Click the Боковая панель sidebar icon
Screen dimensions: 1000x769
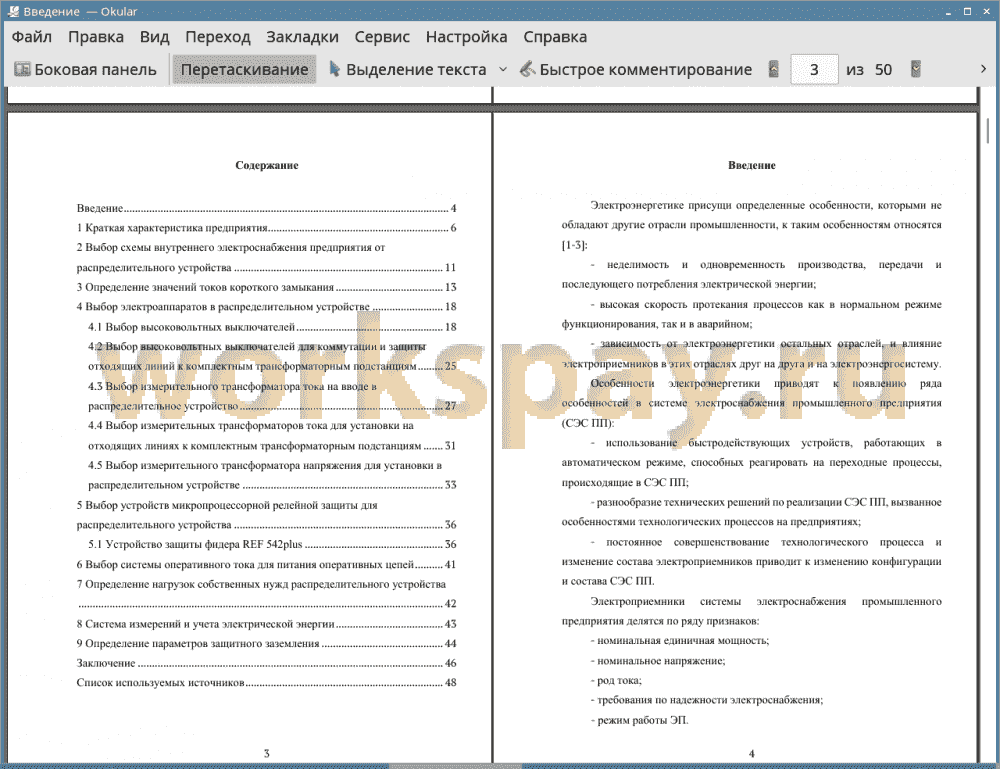tap(22, 69)
